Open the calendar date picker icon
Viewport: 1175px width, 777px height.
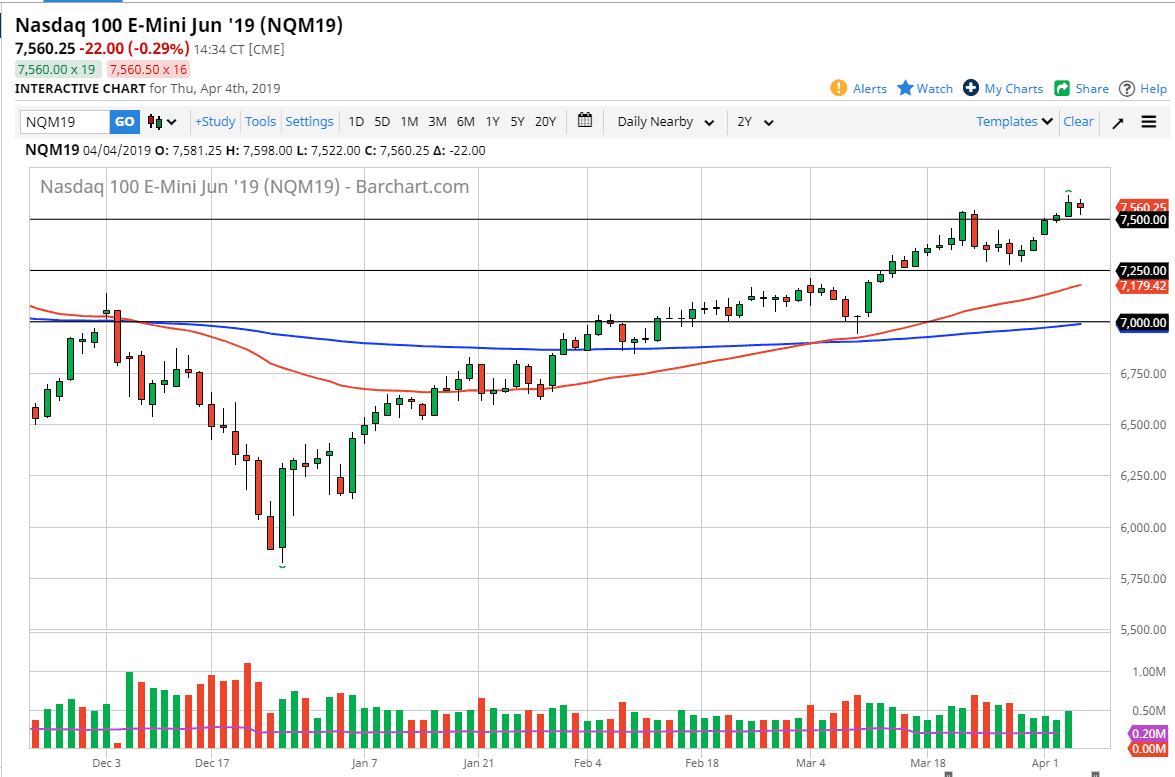585,121
